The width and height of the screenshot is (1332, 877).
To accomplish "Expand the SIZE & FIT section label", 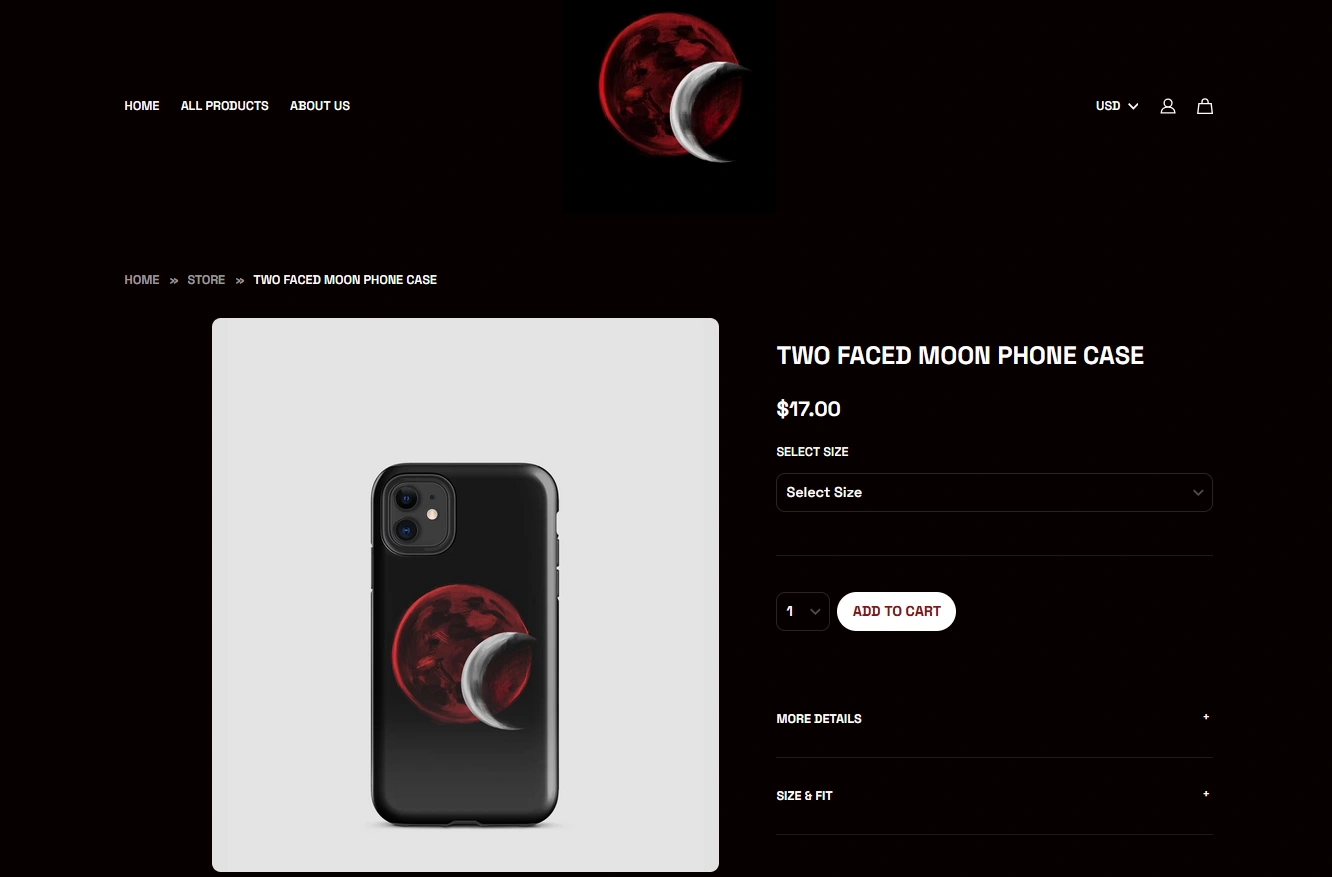I will (804, 796).
